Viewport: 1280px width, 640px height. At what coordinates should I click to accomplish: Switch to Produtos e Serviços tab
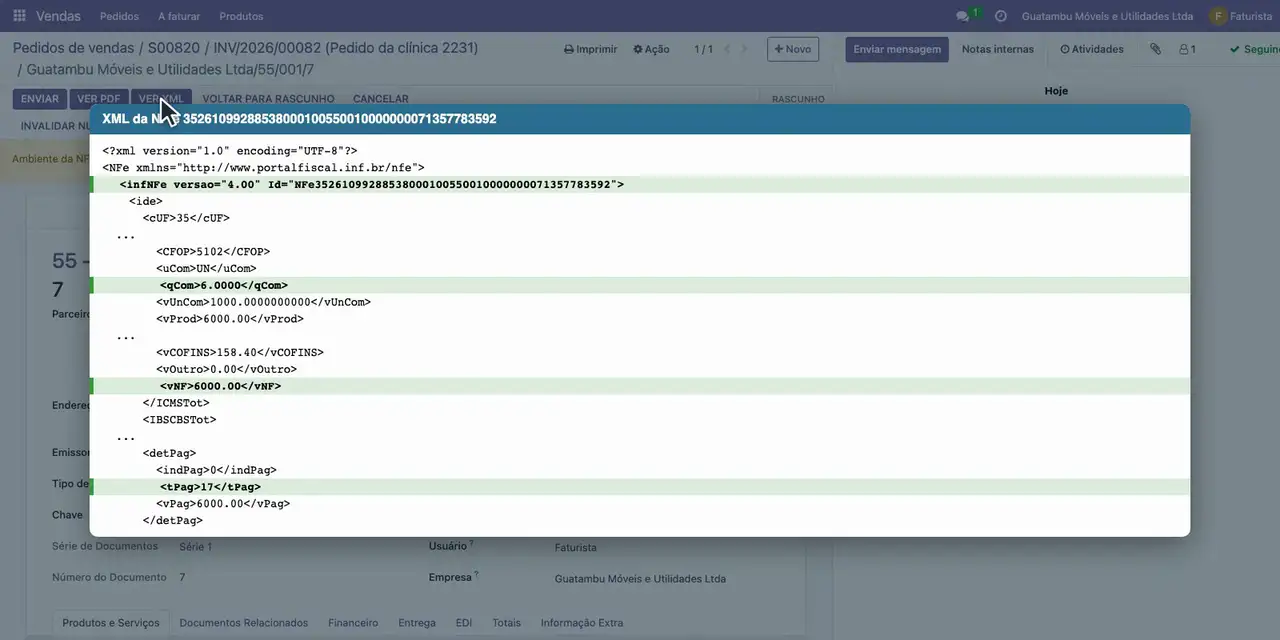coord(111,622)
